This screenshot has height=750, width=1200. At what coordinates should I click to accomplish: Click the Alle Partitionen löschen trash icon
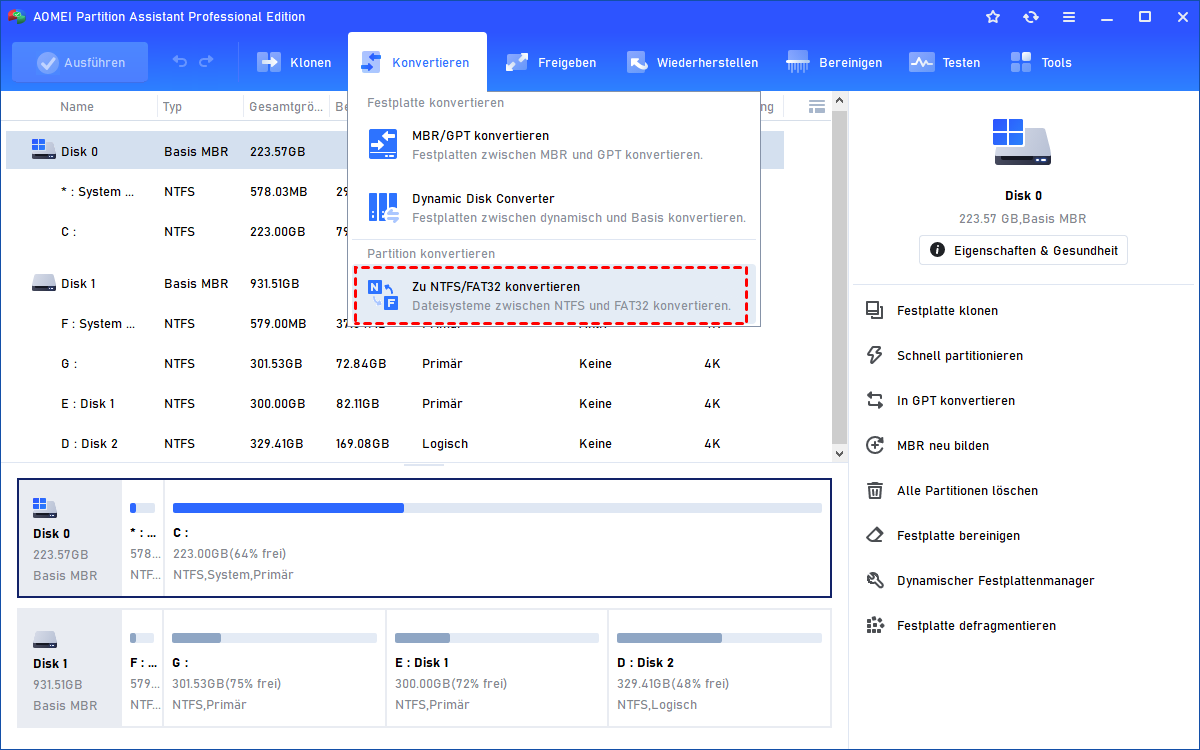[875, 491]
